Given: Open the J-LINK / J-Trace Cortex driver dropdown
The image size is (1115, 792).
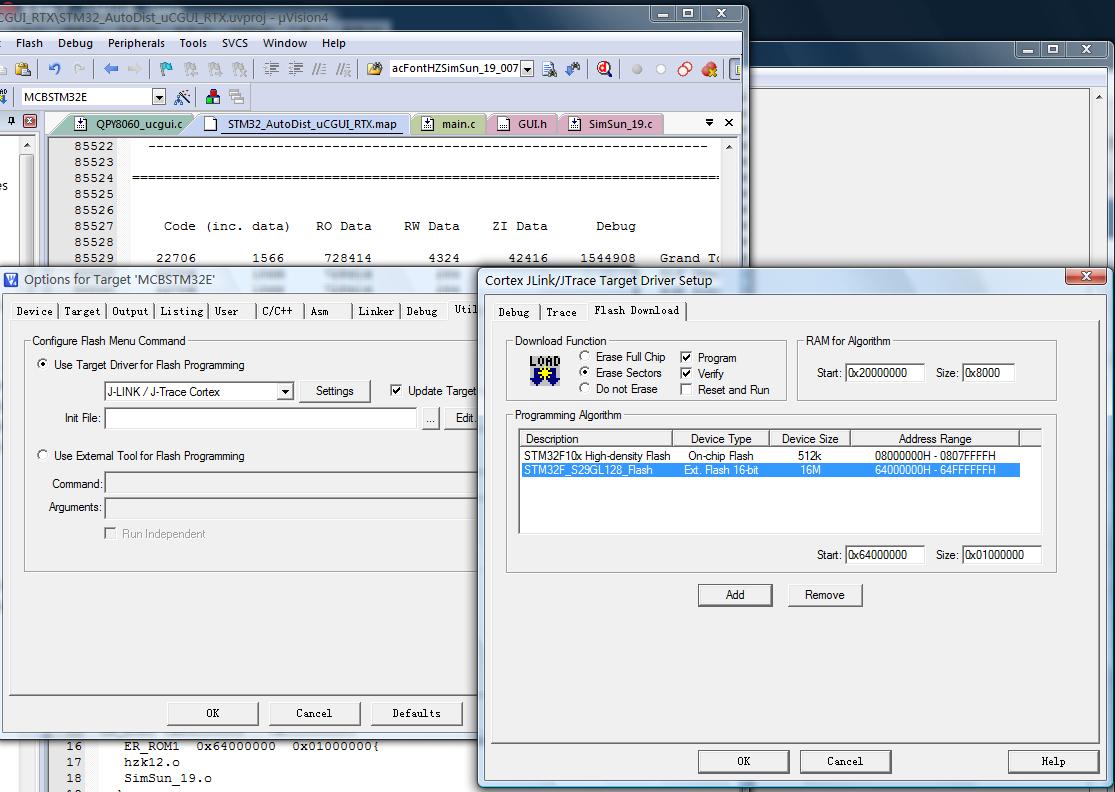Looking at the screenshot, I should pos(285,391).
